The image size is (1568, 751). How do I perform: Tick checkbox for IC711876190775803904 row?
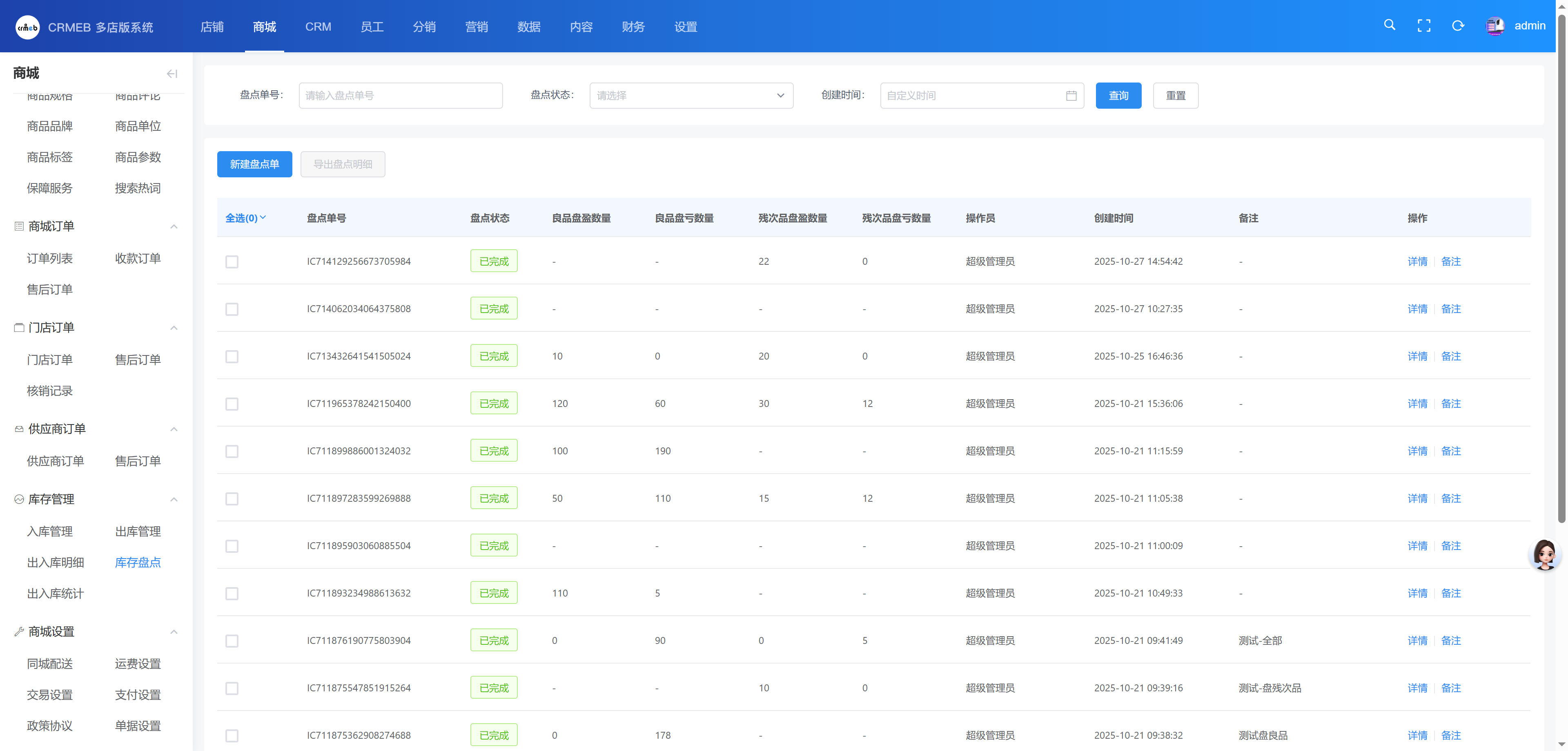coord(232,641)
